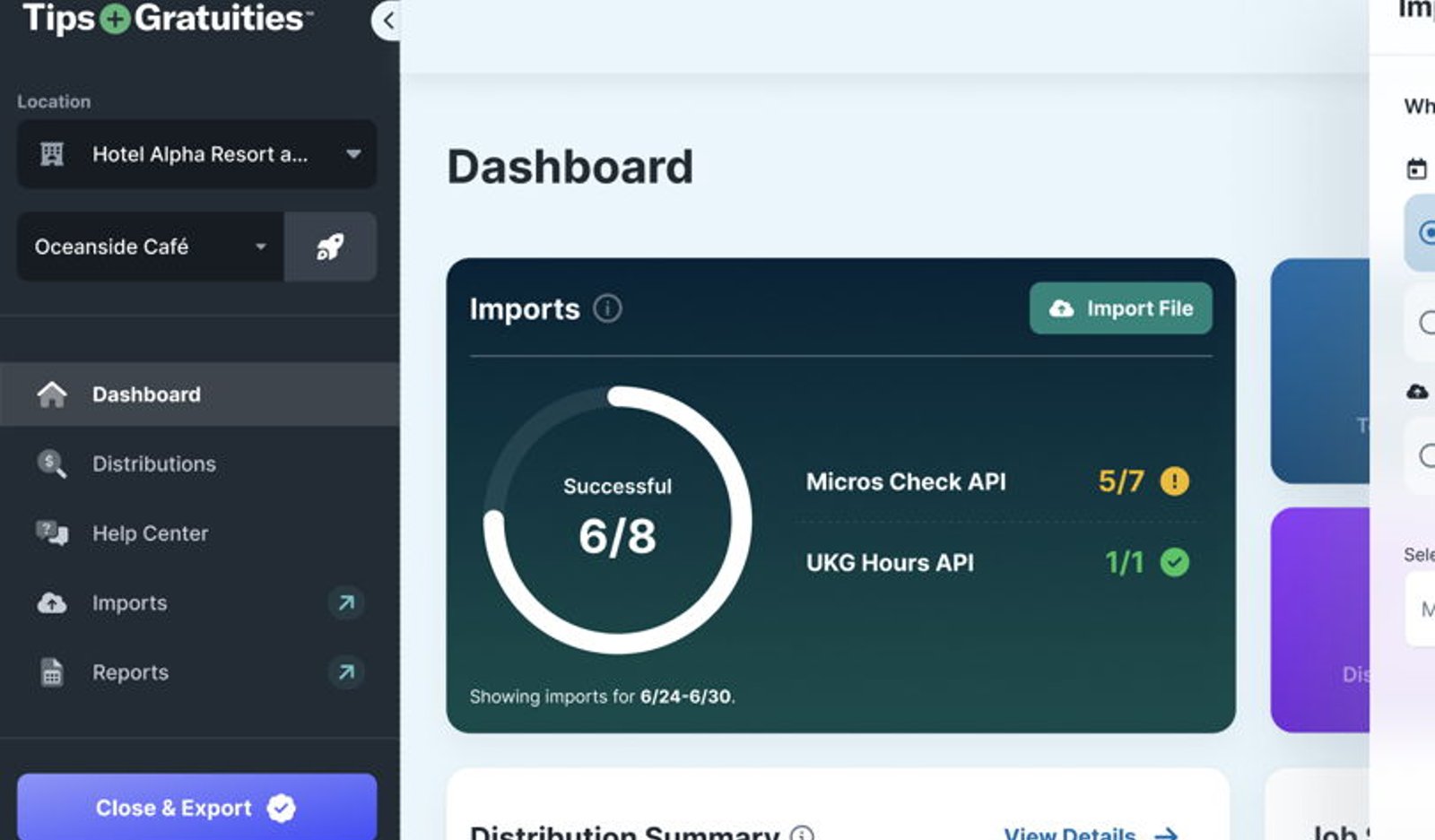Click the external arrow icon next to Imports
Viewport: 1435px width, 840px height.
coord(346,602)
